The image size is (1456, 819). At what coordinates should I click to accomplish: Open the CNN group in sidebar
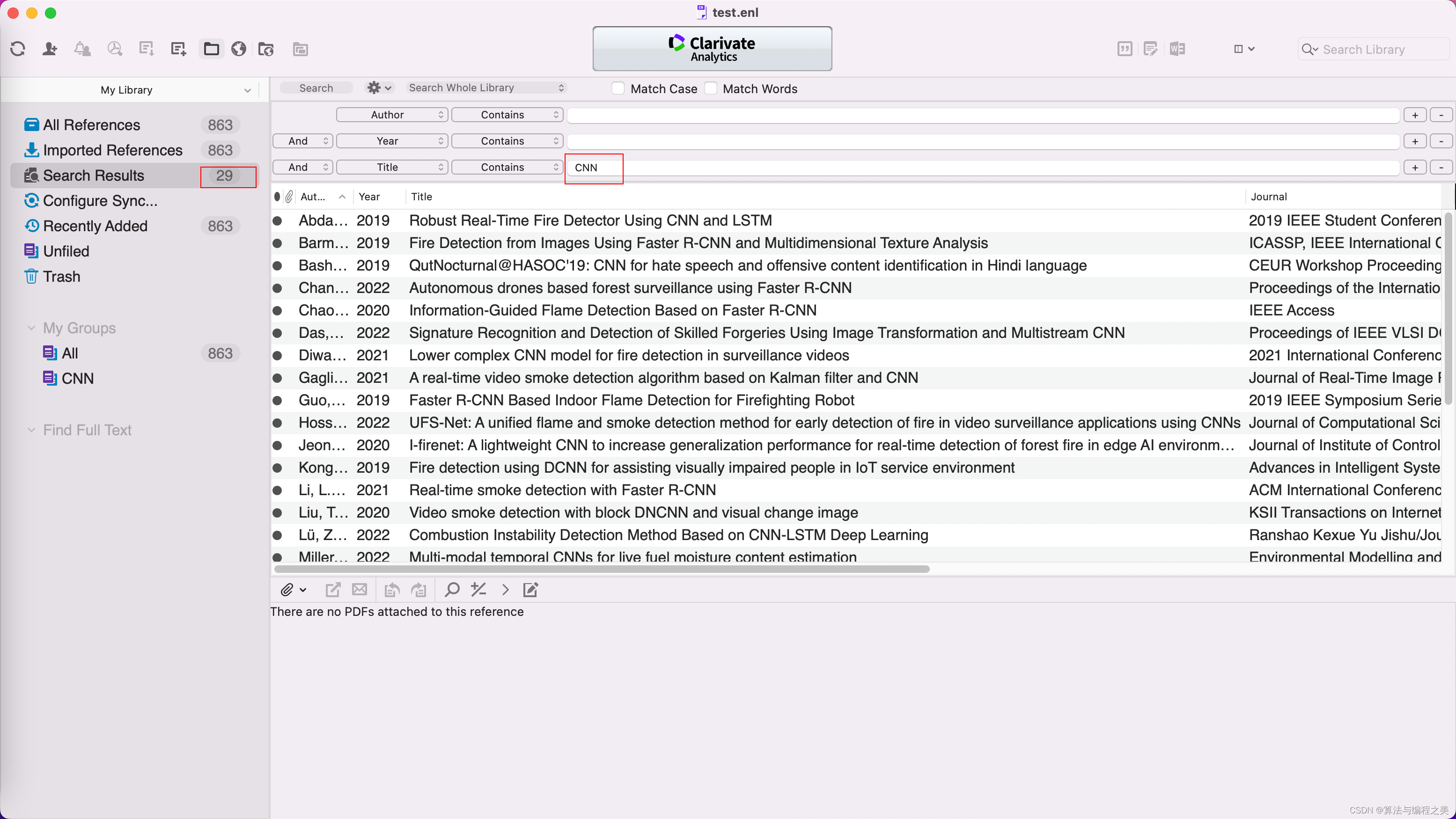pyautogui.click(x=77, y=379)
